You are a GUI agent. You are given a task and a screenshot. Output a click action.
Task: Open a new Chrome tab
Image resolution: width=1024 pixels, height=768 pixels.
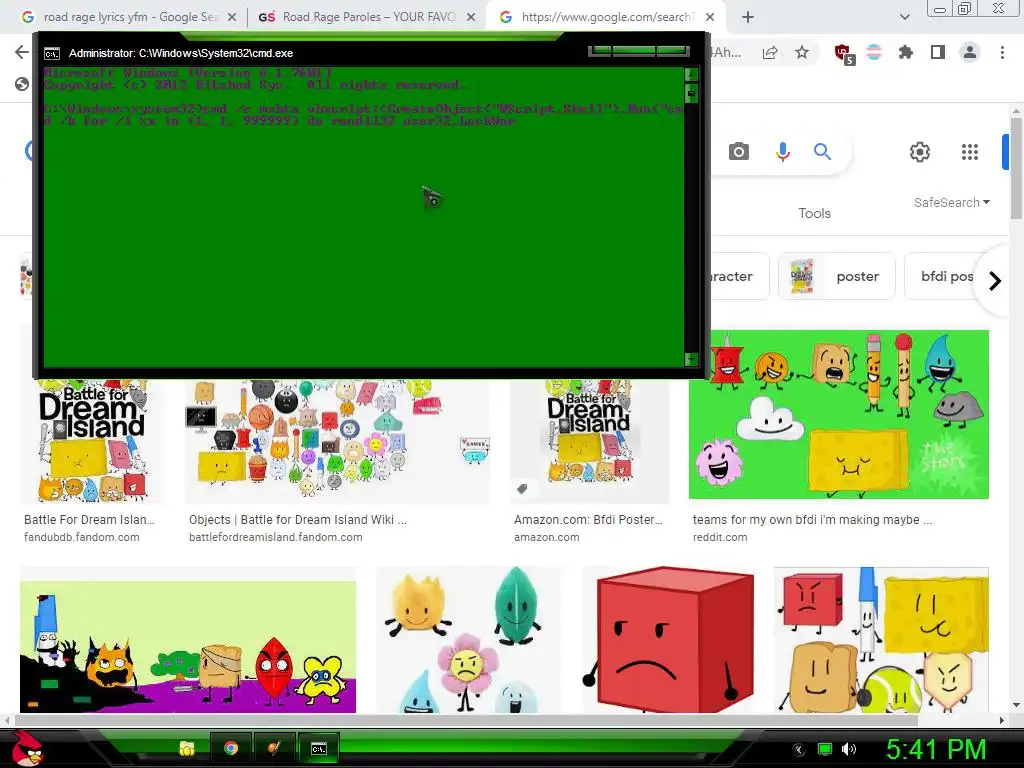tap(748, 18)
